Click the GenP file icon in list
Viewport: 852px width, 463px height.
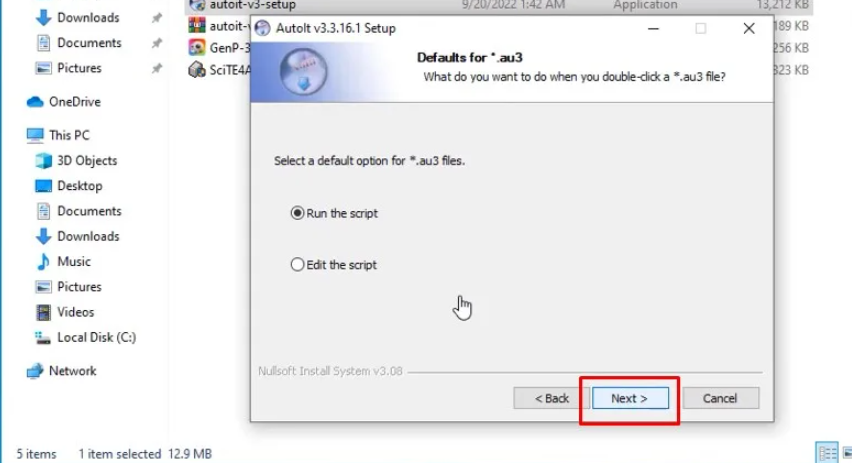(197, 48)
